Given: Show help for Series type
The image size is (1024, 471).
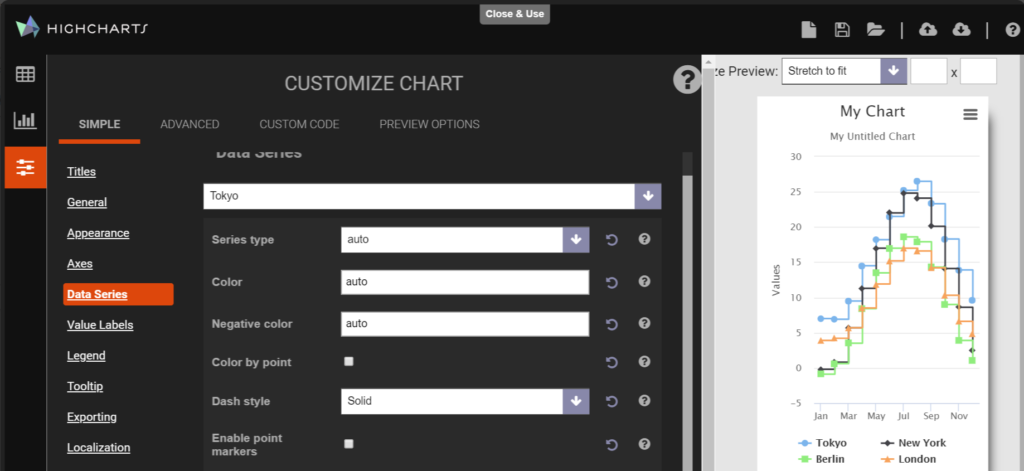Looking at the screenshot, I should [645, 239].
